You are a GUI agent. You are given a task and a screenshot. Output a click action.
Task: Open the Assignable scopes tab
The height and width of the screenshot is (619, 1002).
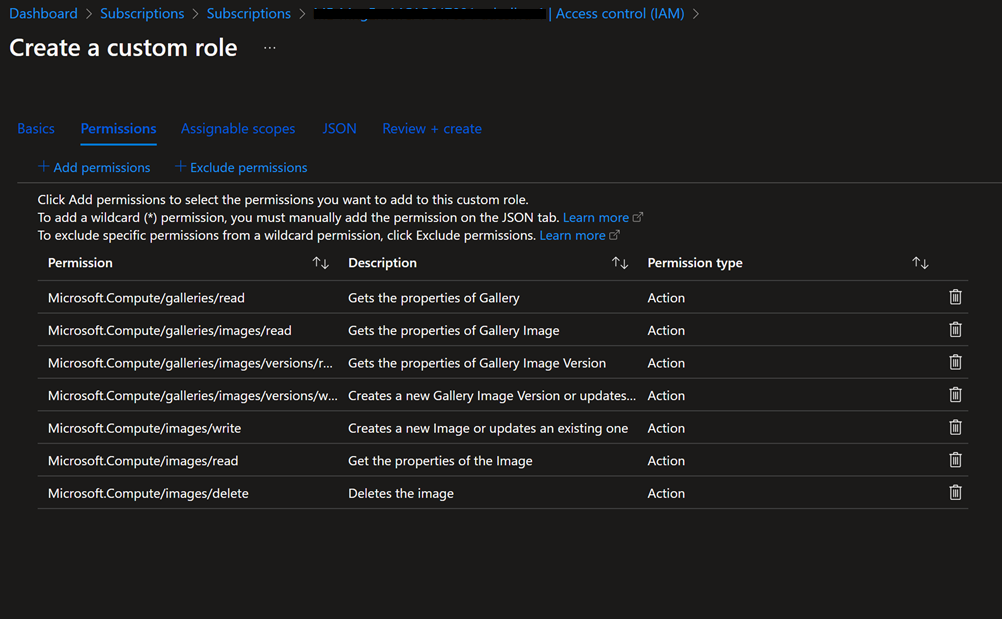click(x=238, y=128)
